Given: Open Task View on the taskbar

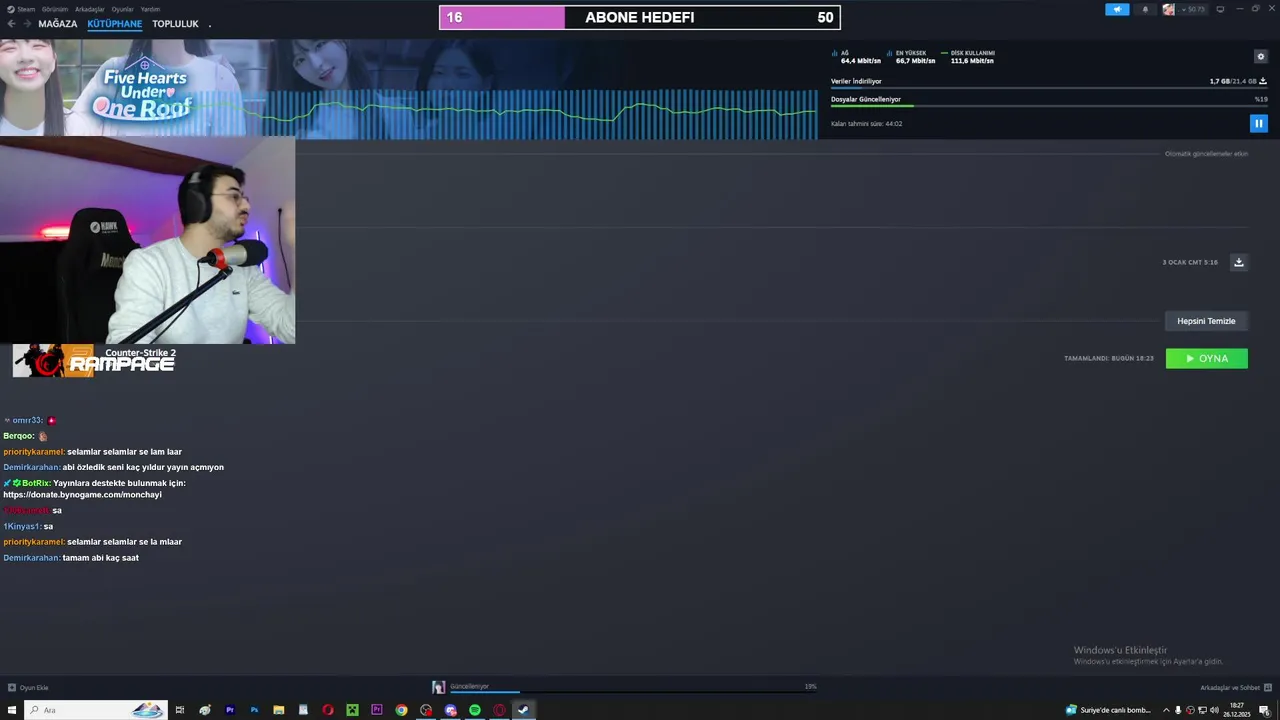Looking at the screenshot, I should click(x=180, y=710).
